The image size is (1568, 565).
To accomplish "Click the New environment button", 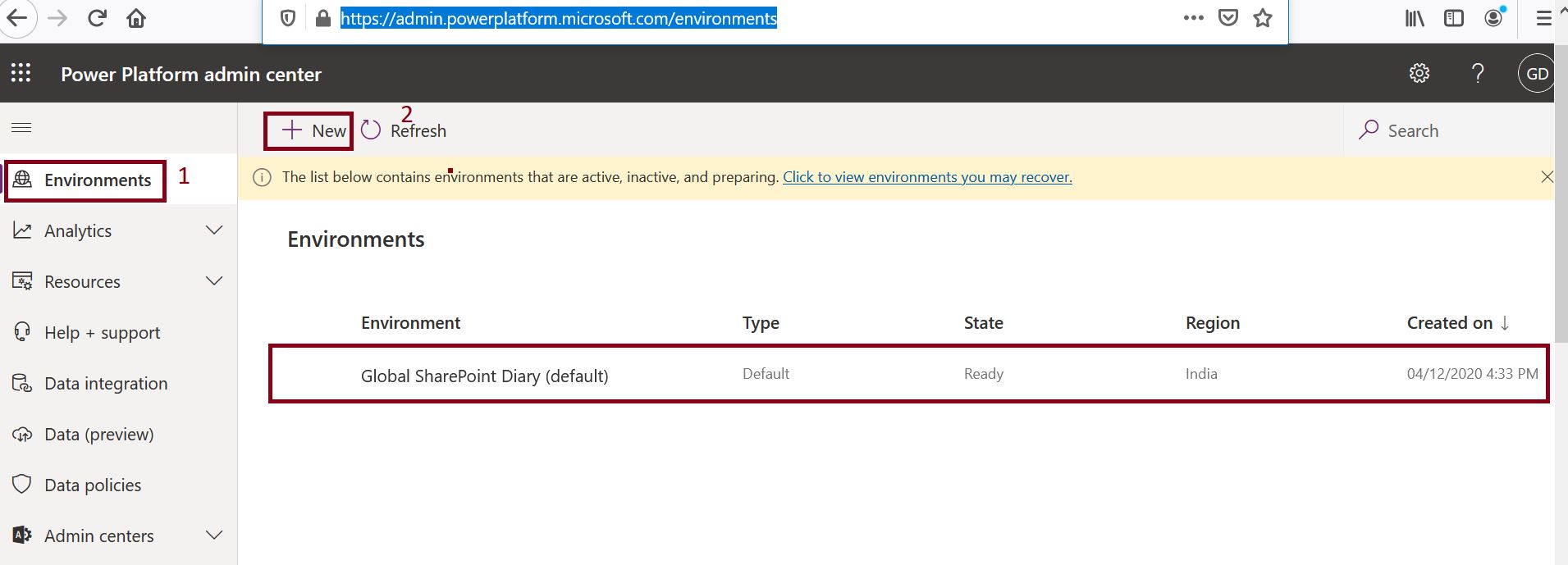I will pos(308,130).
